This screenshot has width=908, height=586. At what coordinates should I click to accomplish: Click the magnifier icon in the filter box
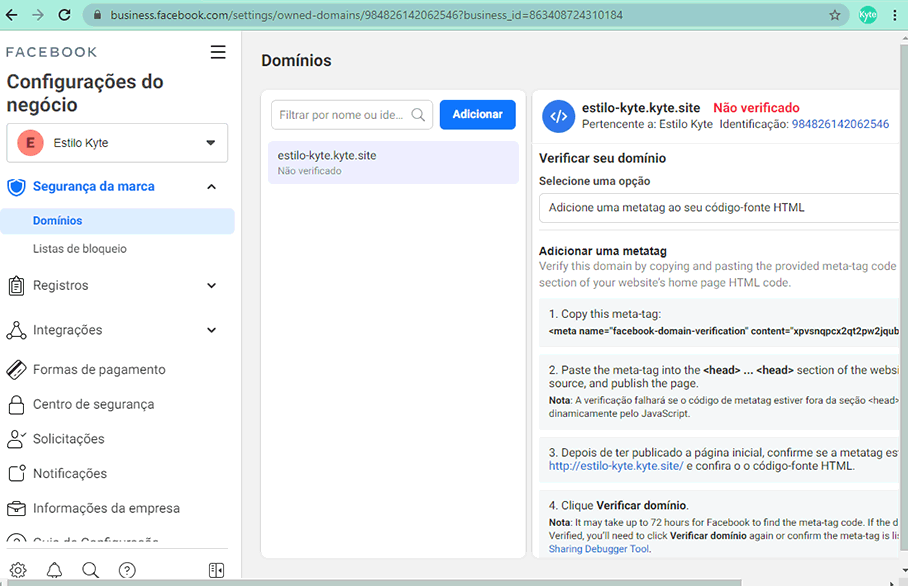[418, 115]
